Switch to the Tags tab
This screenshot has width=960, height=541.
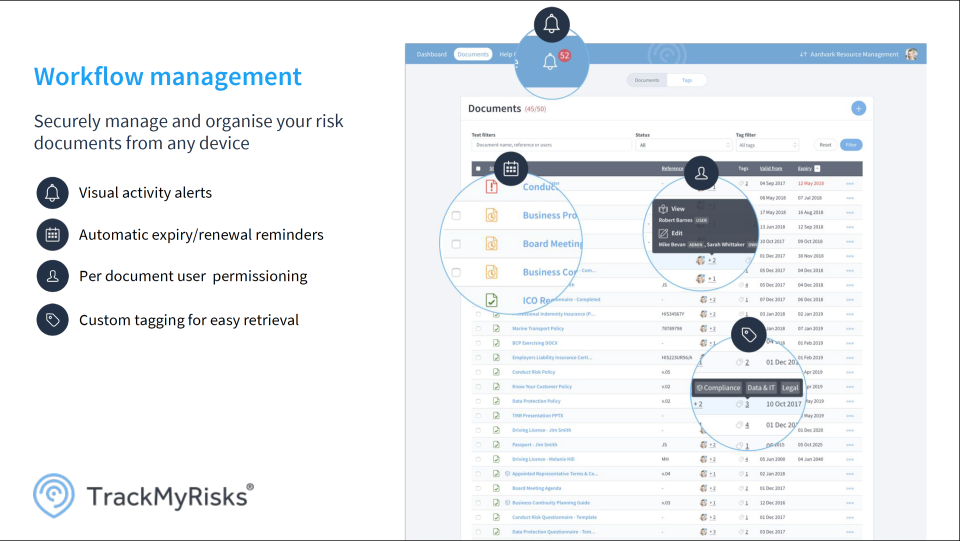coord(687,80)
